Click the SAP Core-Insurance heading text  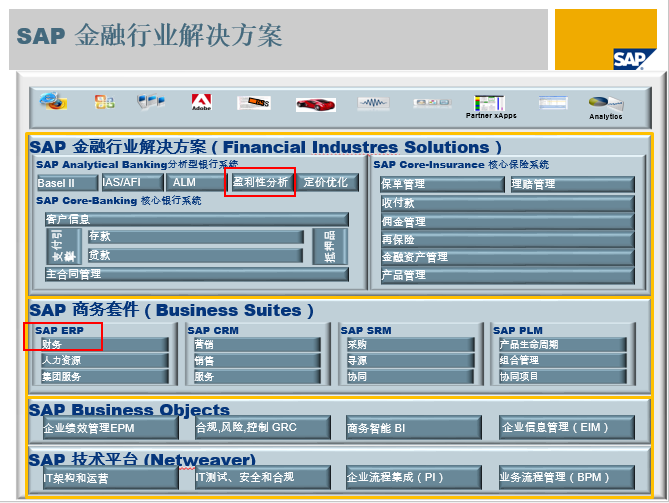(461, 165)
